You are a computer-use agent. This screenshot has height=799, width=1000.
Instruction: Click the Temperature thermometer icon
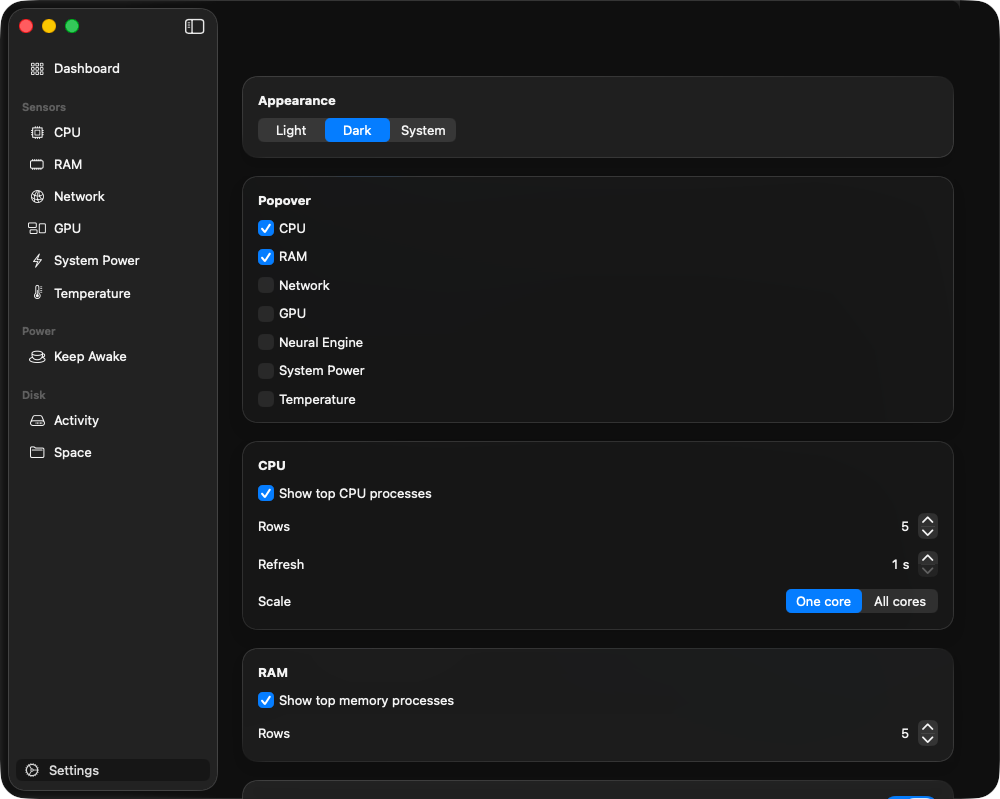click(x=38, y=293)
